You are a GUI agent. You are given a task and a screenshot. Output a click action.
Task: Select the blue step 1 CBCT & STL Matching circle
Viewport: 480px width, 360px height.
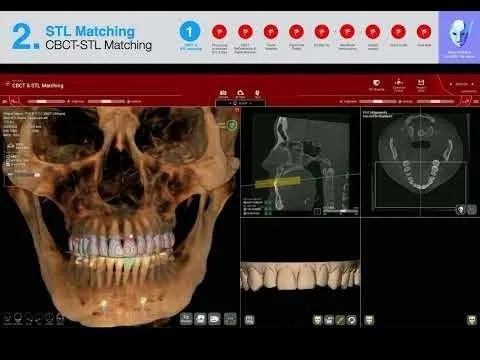click(190, 32)
